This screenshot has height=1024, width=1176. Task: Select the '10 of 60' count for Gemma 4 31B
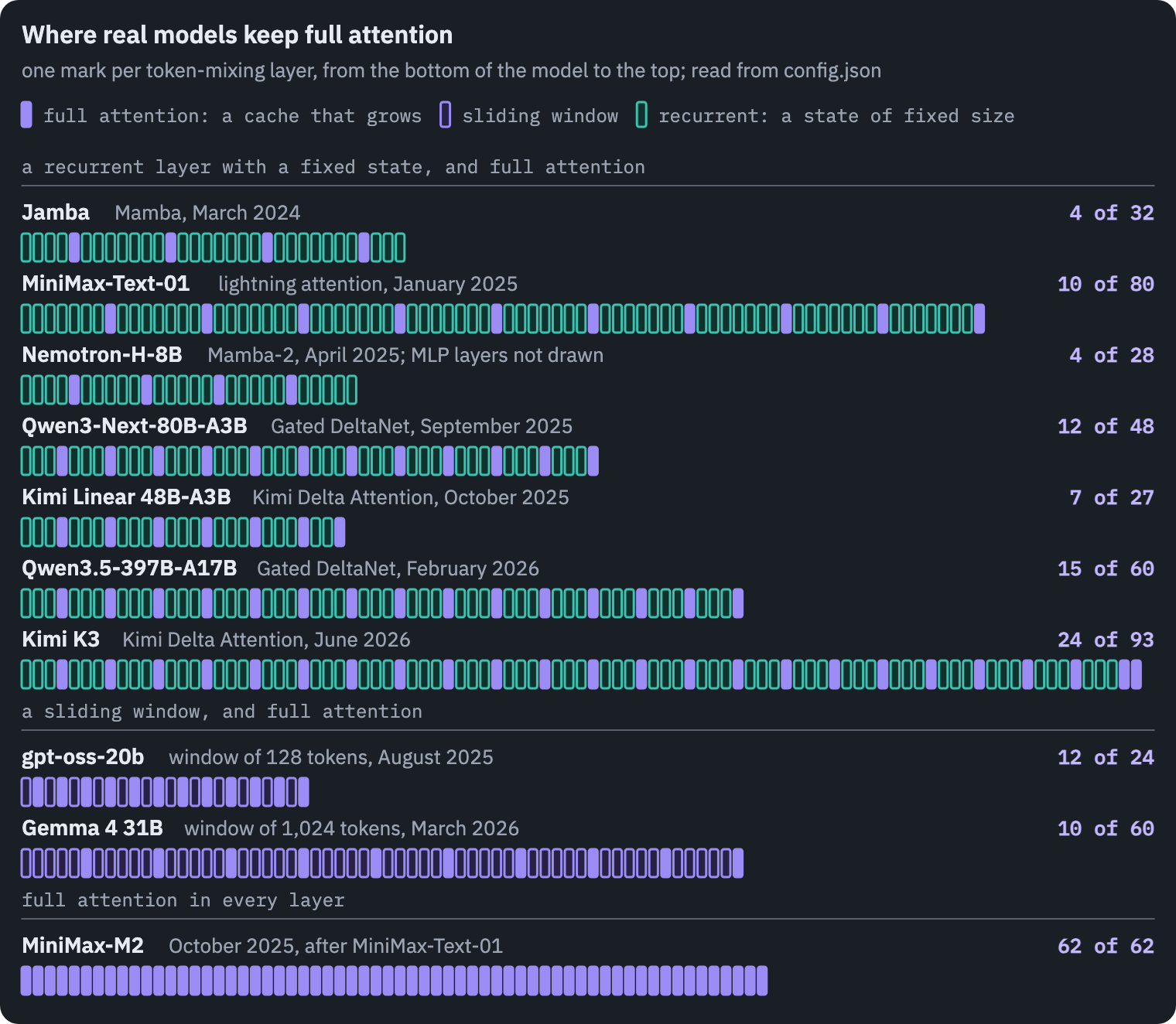pos(1106,828)
